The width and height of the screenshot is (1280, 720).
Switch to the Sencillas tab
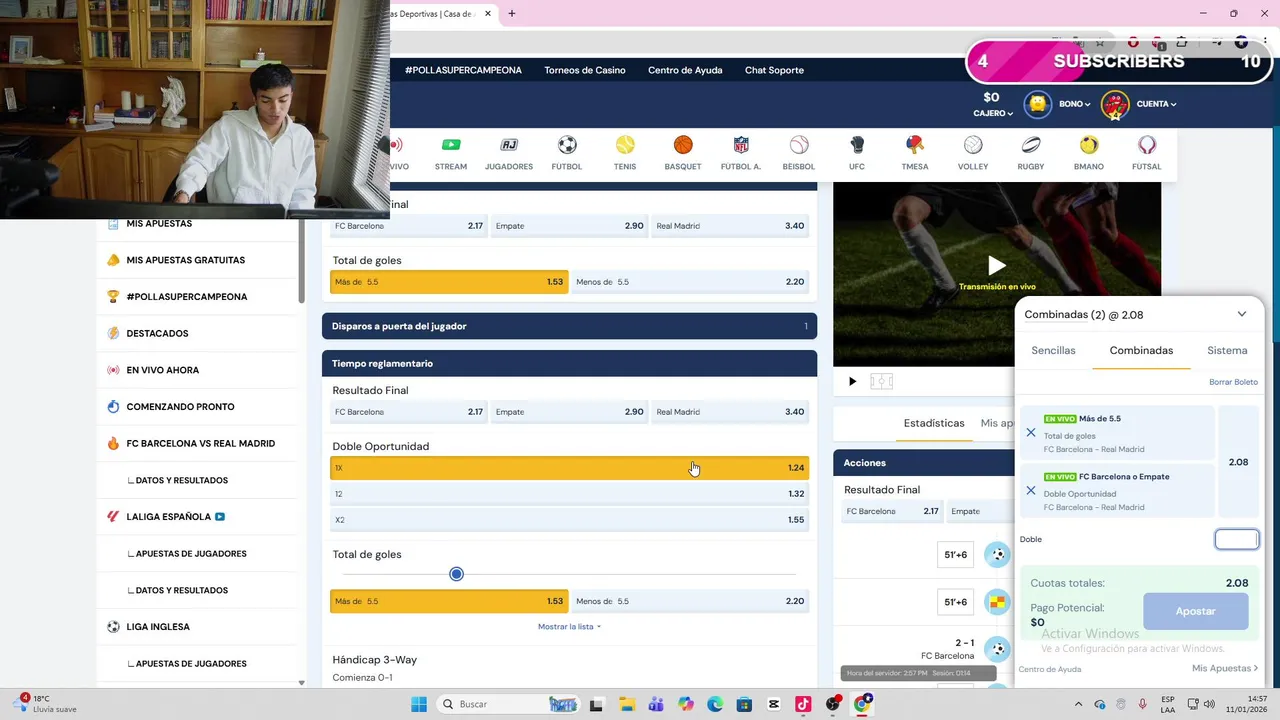click(x=1053, y=351)
